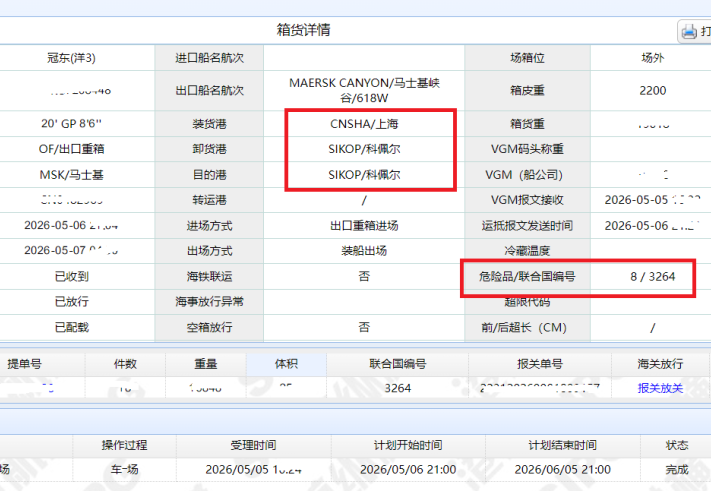
Task: Click the 8 / 3264 dangerous goods value
Action: coord(653,277)
